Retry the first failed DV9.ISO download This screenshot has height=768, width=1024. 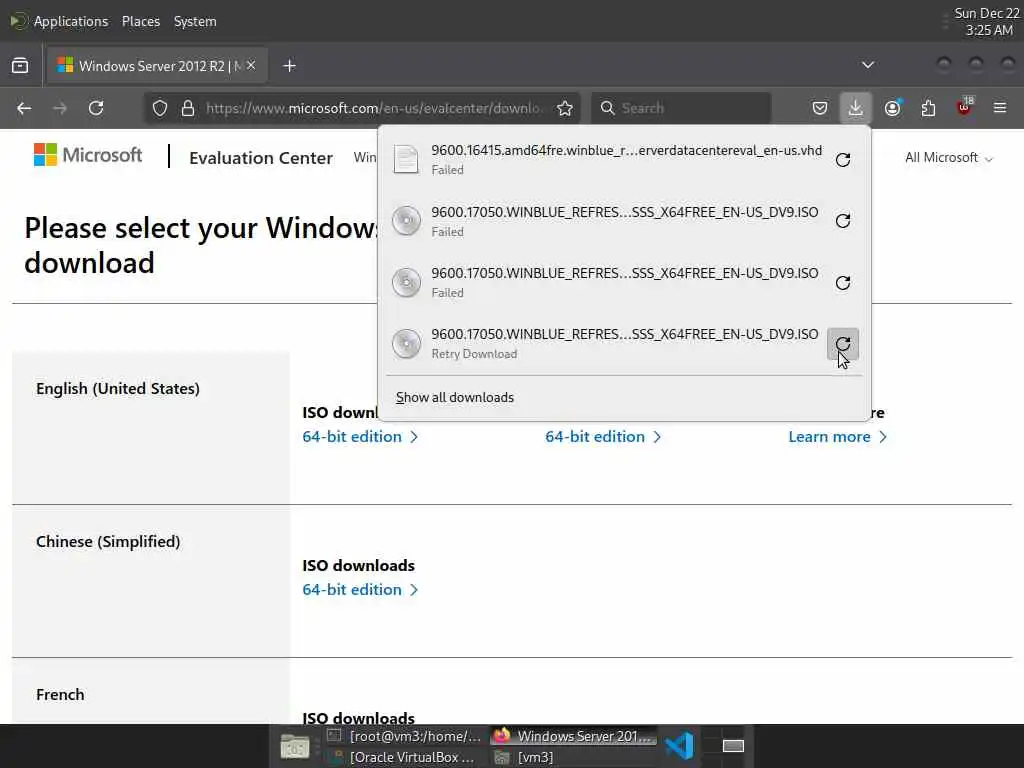click(x=843, y=221)
